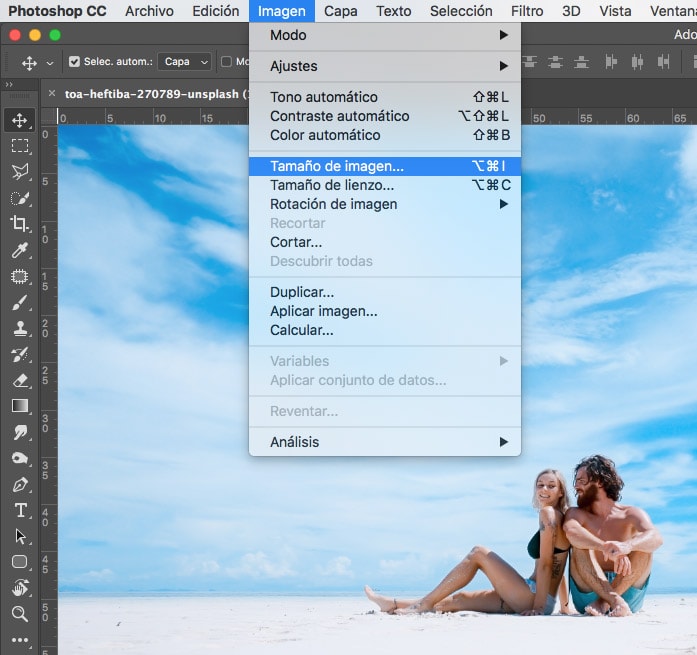This screenshot has height=655, width=697.
Task: Select the Pen tool
Action: click(x=19, y=484)
